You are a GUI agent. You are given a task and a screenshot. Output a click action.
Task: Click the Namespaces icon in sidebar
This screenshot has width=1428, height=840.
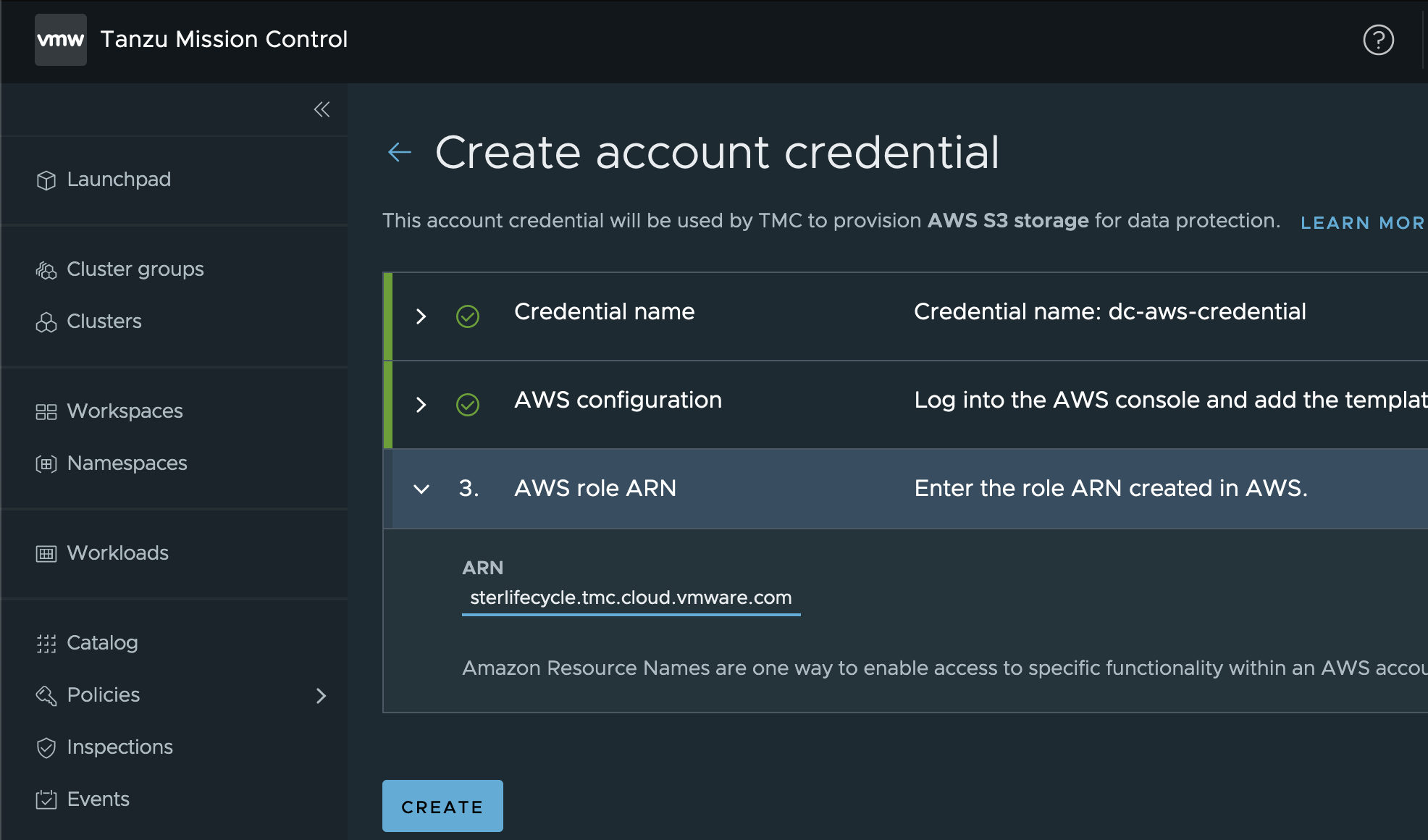[47, 463]
